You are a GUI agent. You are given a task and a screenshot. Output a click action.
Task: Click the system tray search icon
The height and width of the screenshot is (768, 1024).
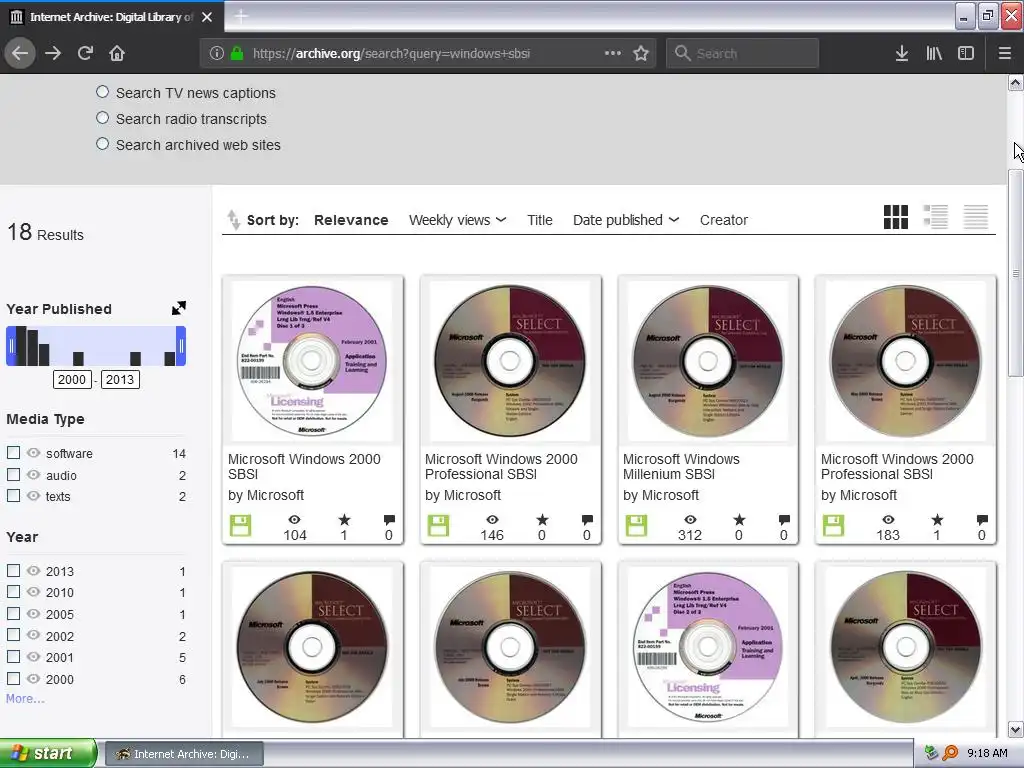click(x=950, y=753)
